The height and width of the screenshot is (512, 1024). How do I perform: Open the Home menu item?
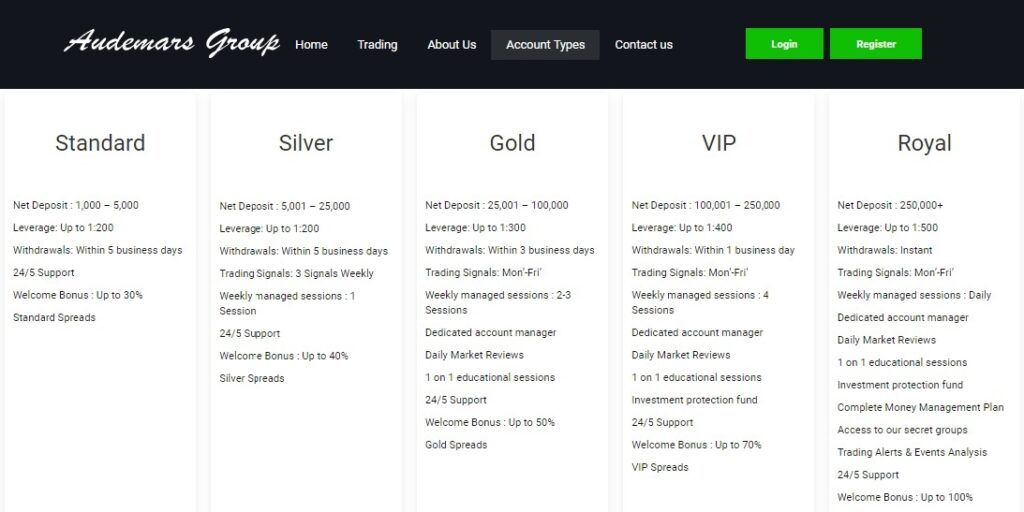tap(312, 44)
